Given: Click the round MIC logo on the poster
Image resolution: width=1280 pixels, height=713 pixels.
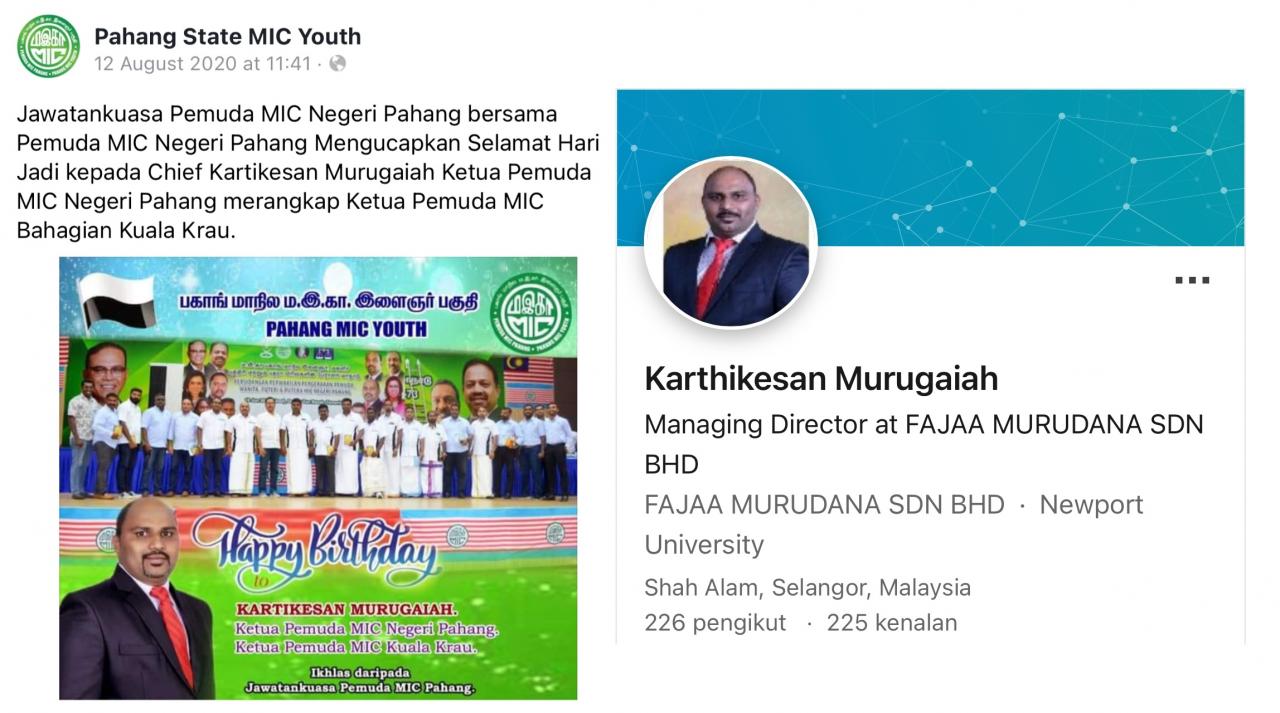Looking at the screenshot, I should click(531, 312).
